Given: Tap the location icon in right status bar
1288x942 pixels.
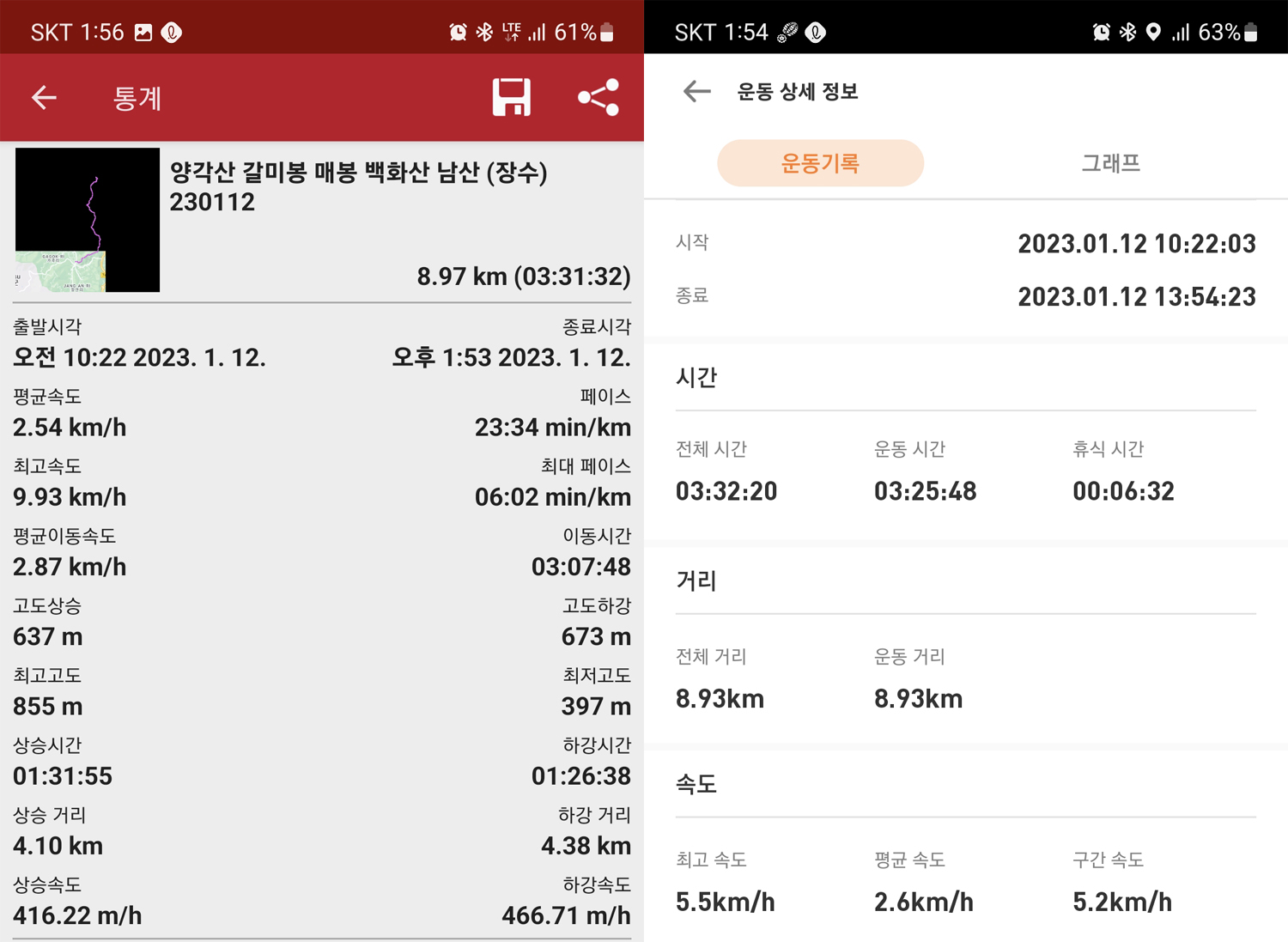Looking at the screenshot, I should 1153,33.
